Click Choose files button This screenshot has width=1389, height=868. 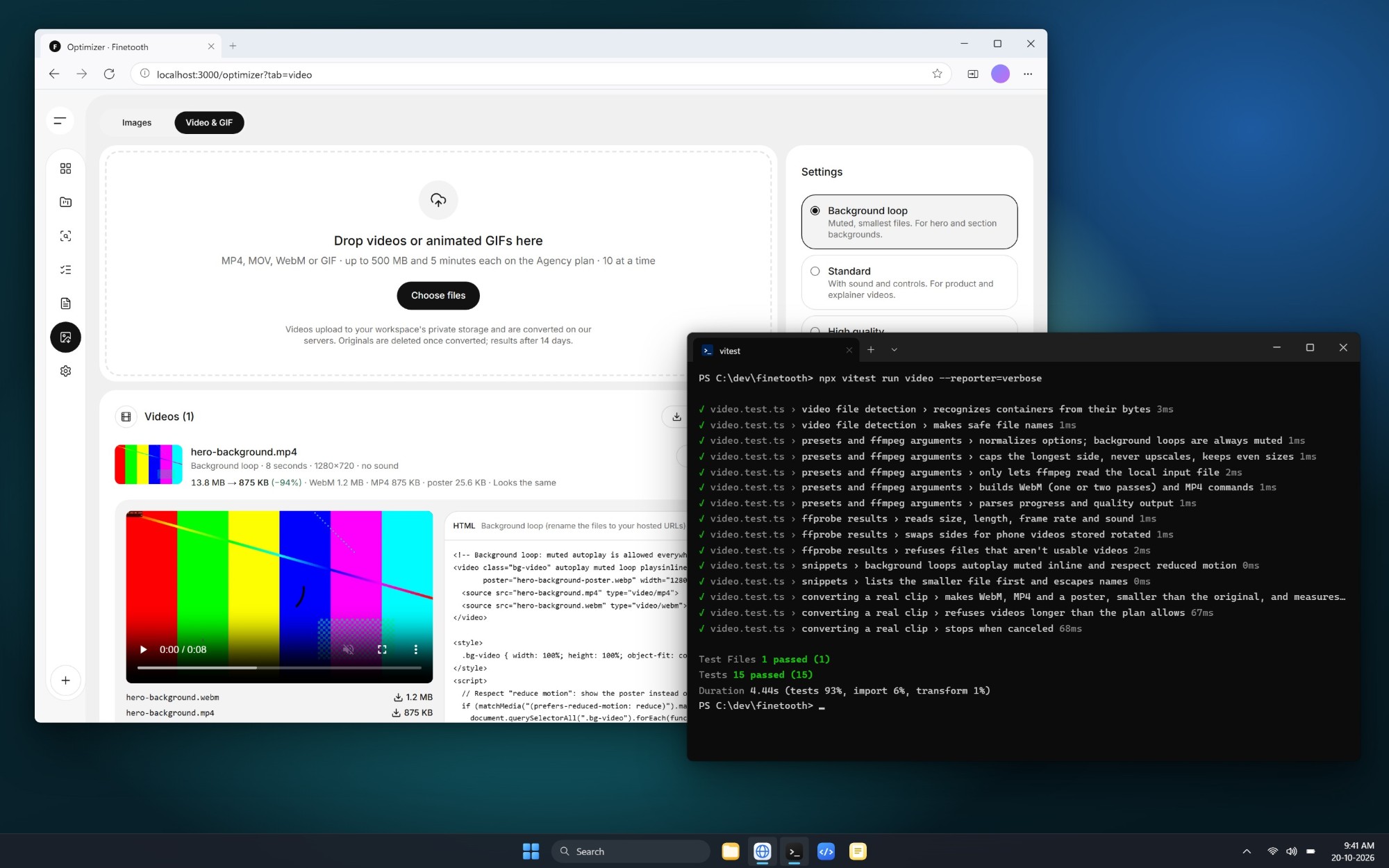[438, 296]
